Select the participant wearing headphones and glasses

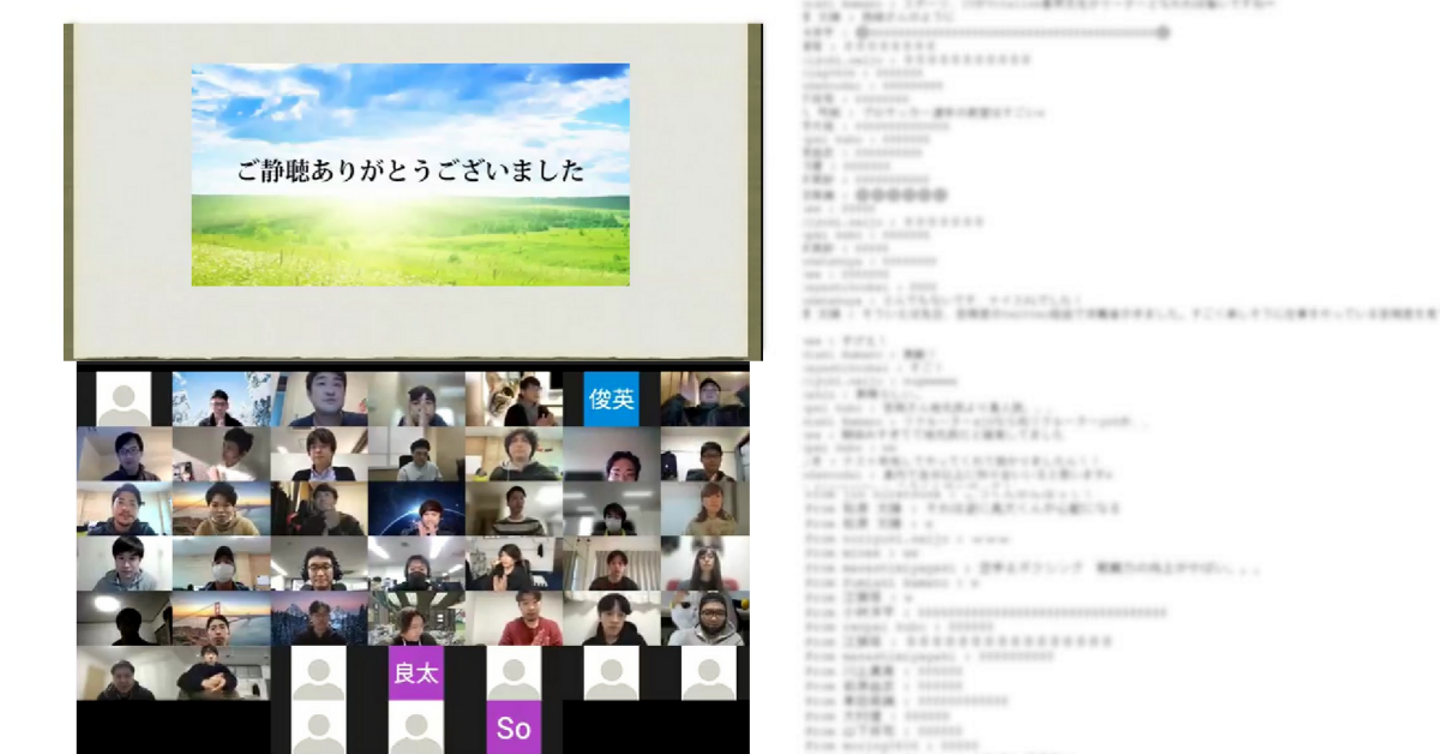tap(318, 563)
